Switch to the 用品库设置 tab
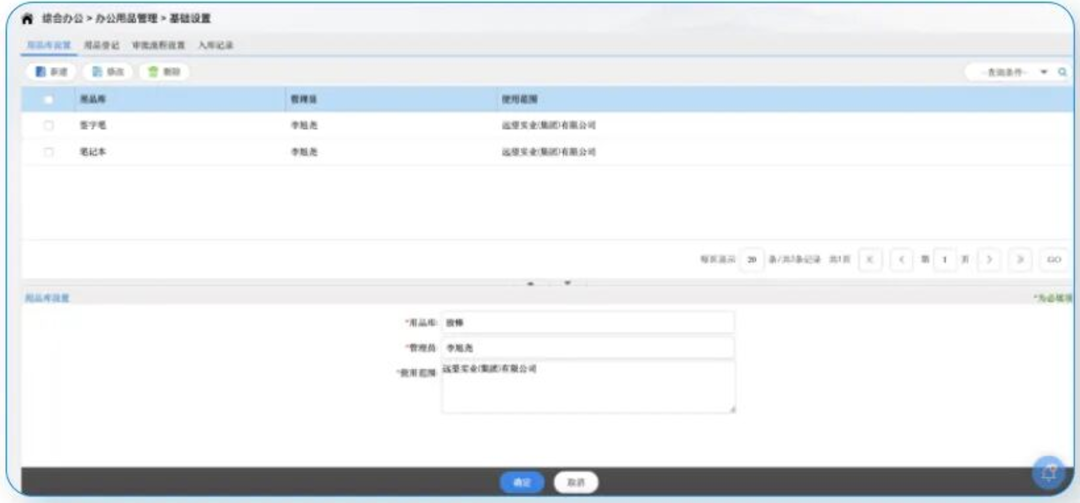The height and width of the screenshot is (503, 1080). [x=49, y=45]
